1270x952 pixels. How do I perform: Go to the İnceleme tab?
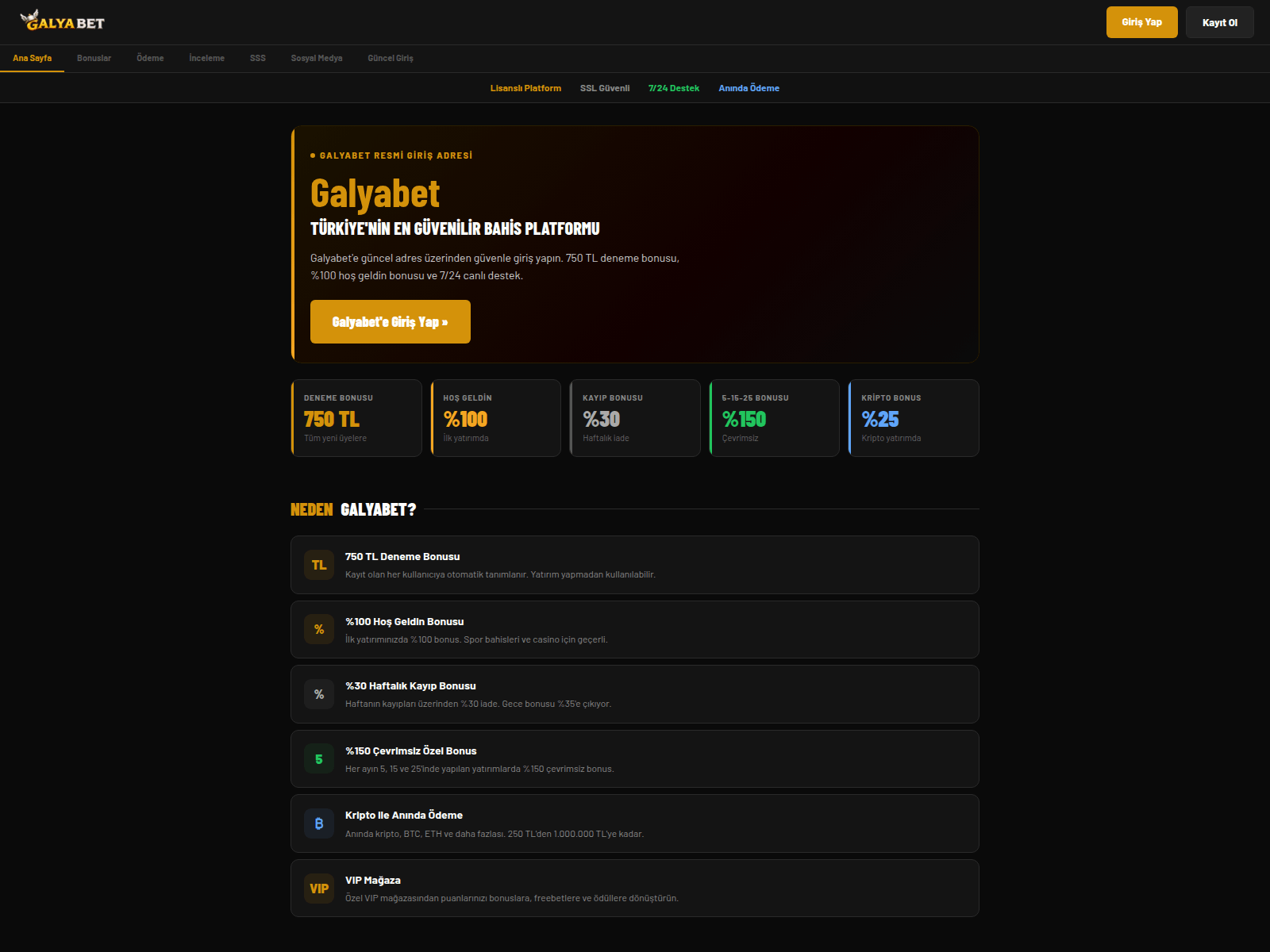tap(206, 58)
